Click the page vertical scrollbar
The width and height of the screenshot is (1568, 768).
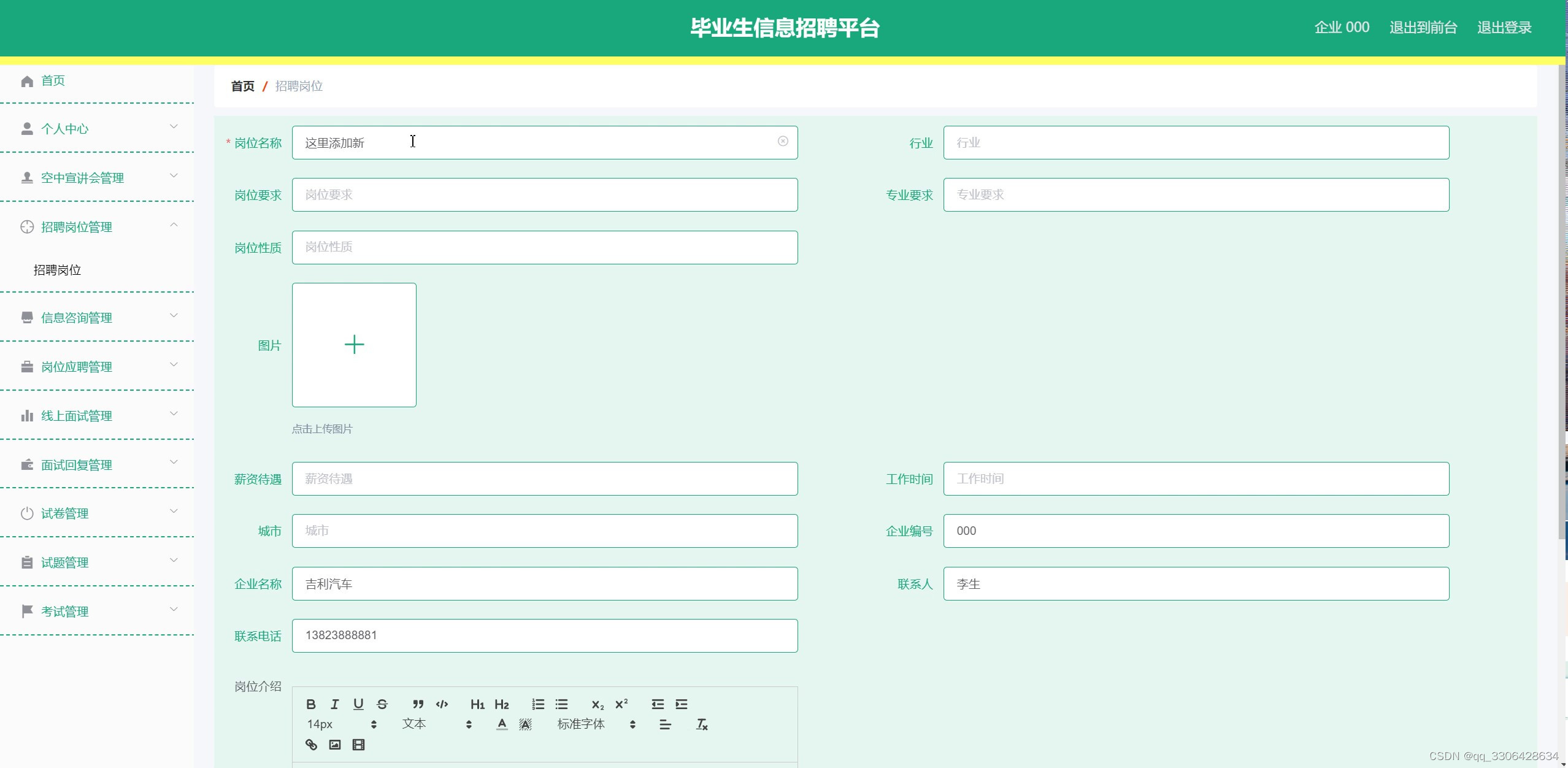tap(1562, 302)
